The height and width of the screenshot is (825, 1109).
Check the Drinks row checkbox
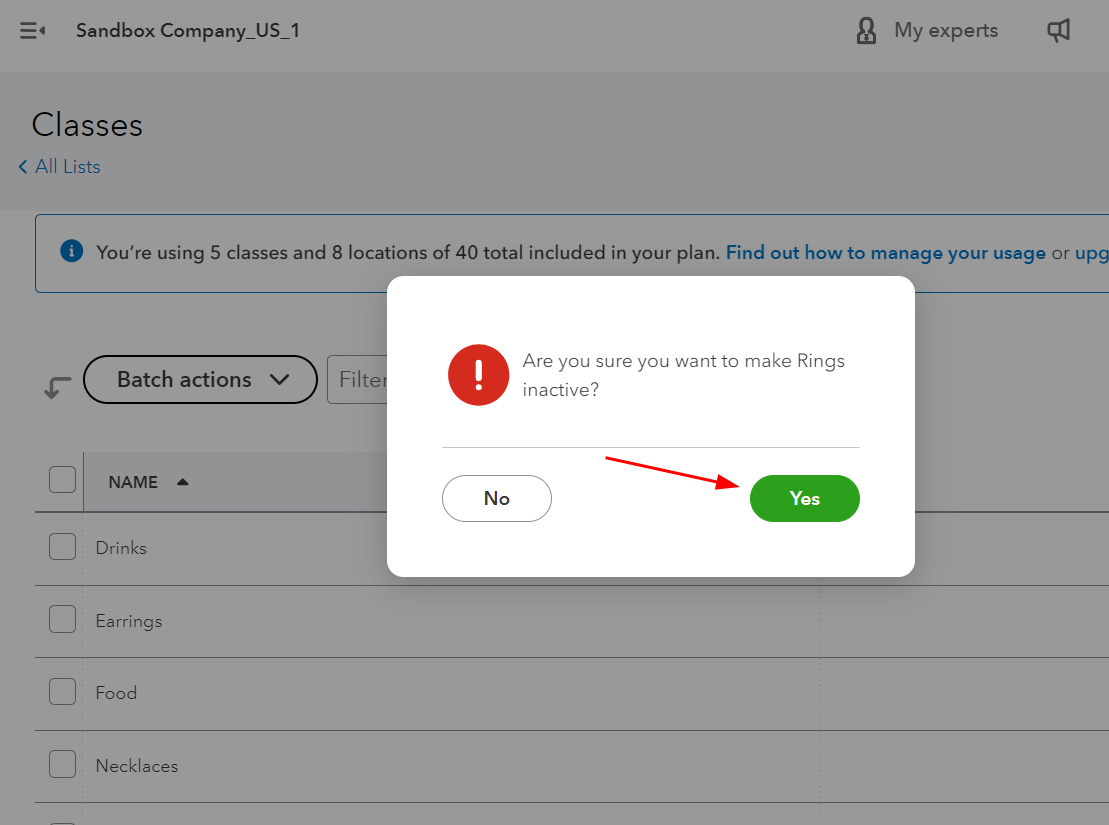(x=61, y=546)
